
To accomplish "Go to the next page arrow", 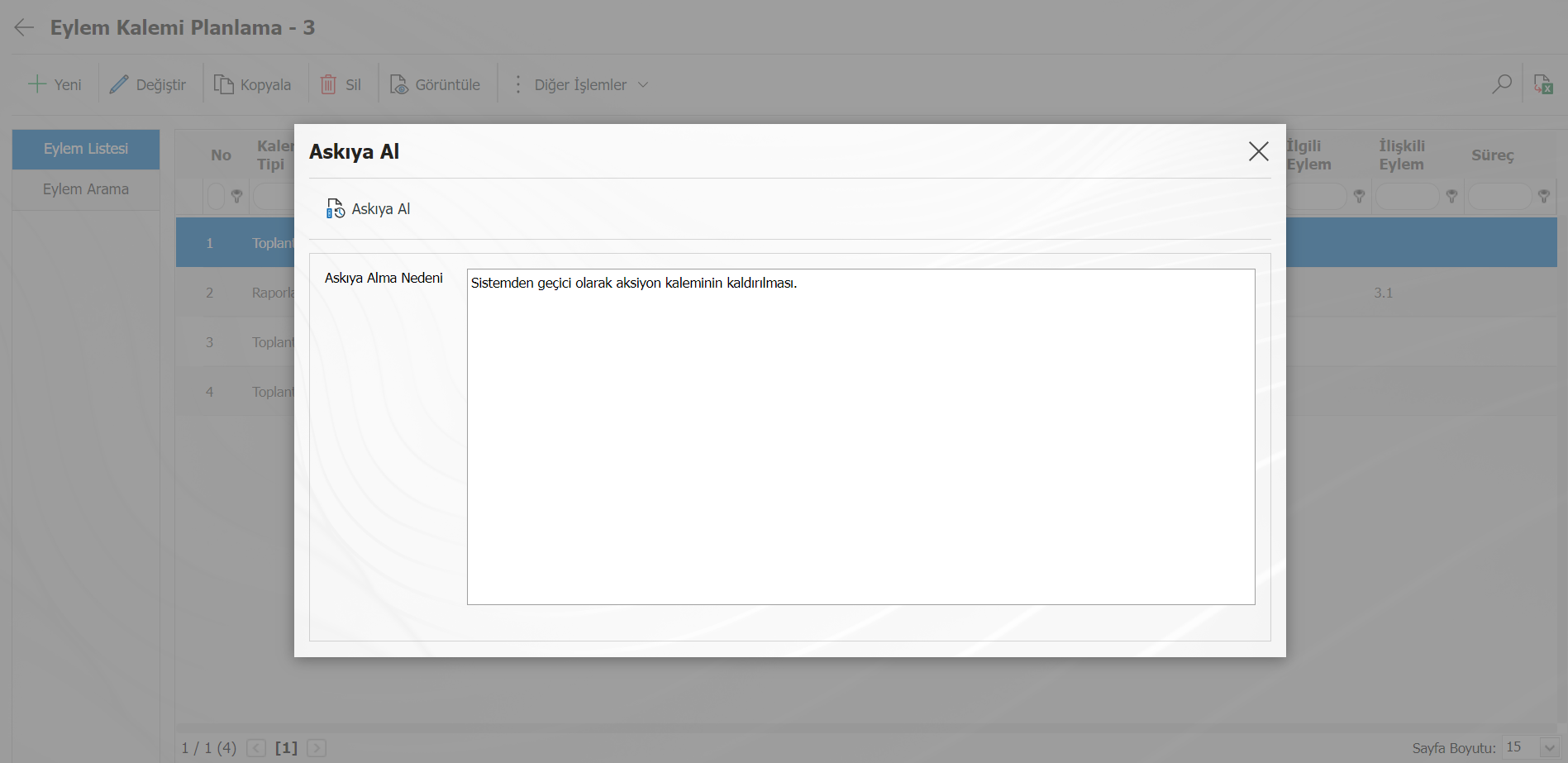I will pos(317,748).
